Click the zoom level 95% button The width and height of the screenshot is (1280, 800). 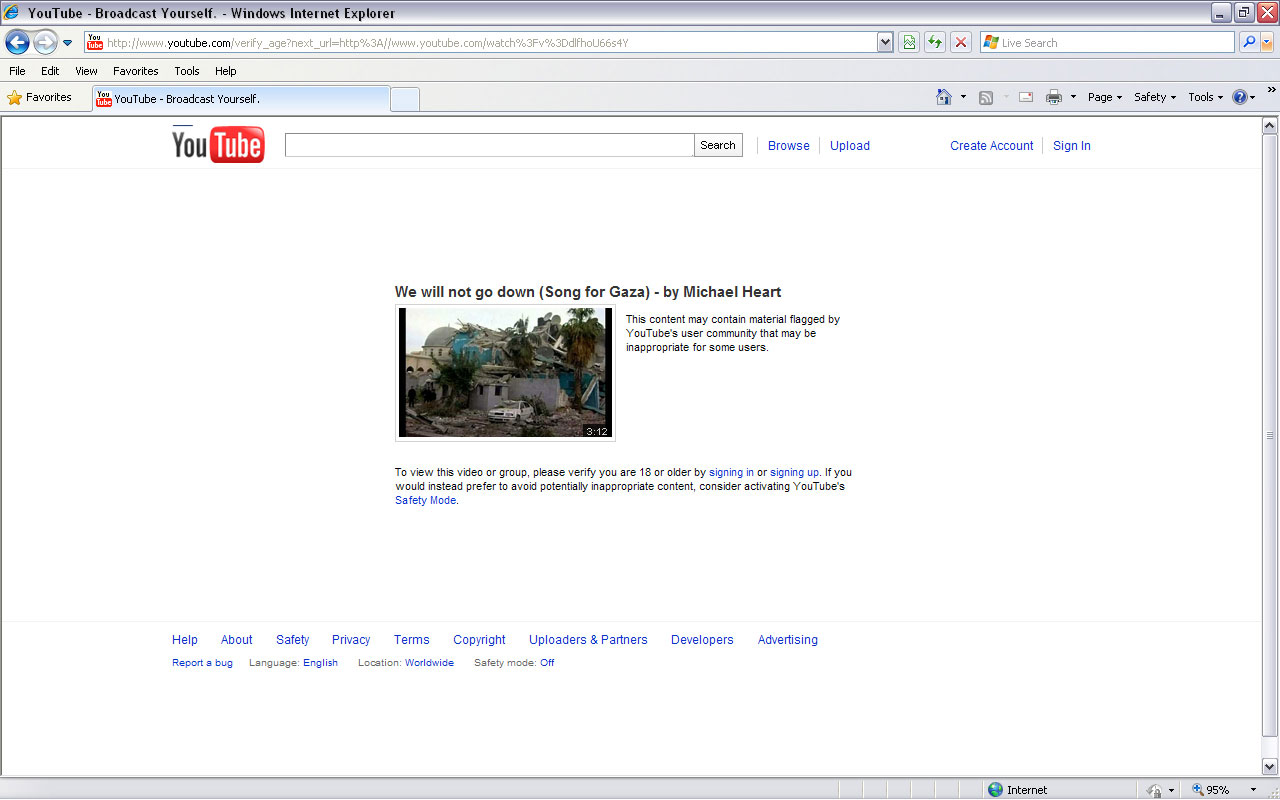(1210, 790)
